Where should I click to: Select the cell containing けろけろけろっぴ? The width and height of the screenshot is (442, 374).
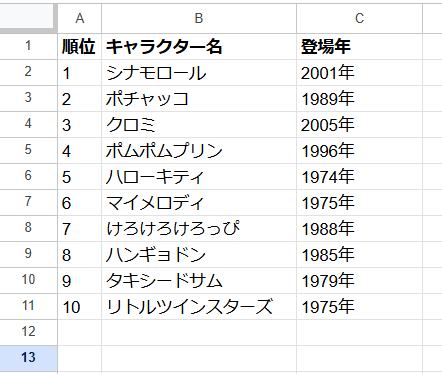199,229
